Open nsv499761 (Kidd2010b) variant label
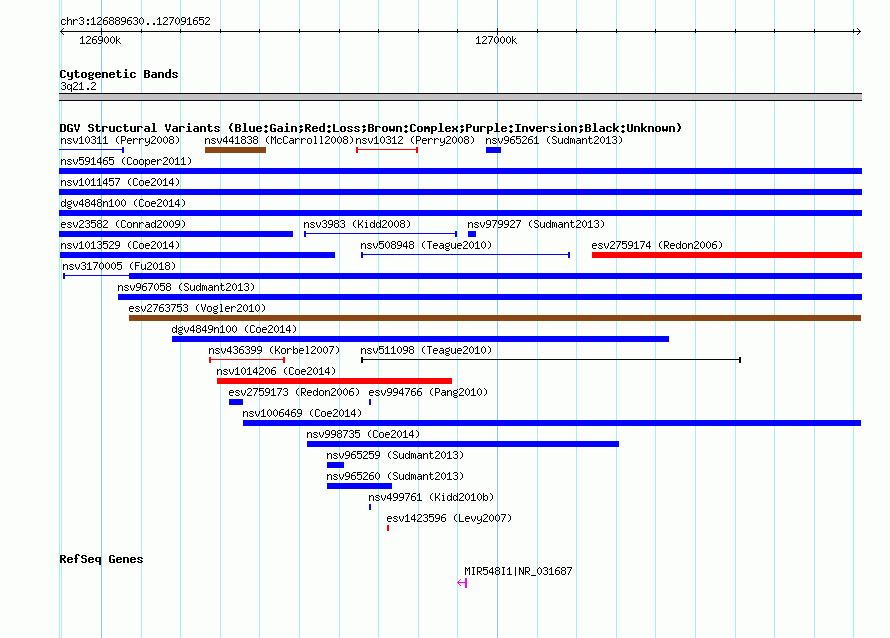The height and width of the screenshot is (638, 890). [431, 497]
